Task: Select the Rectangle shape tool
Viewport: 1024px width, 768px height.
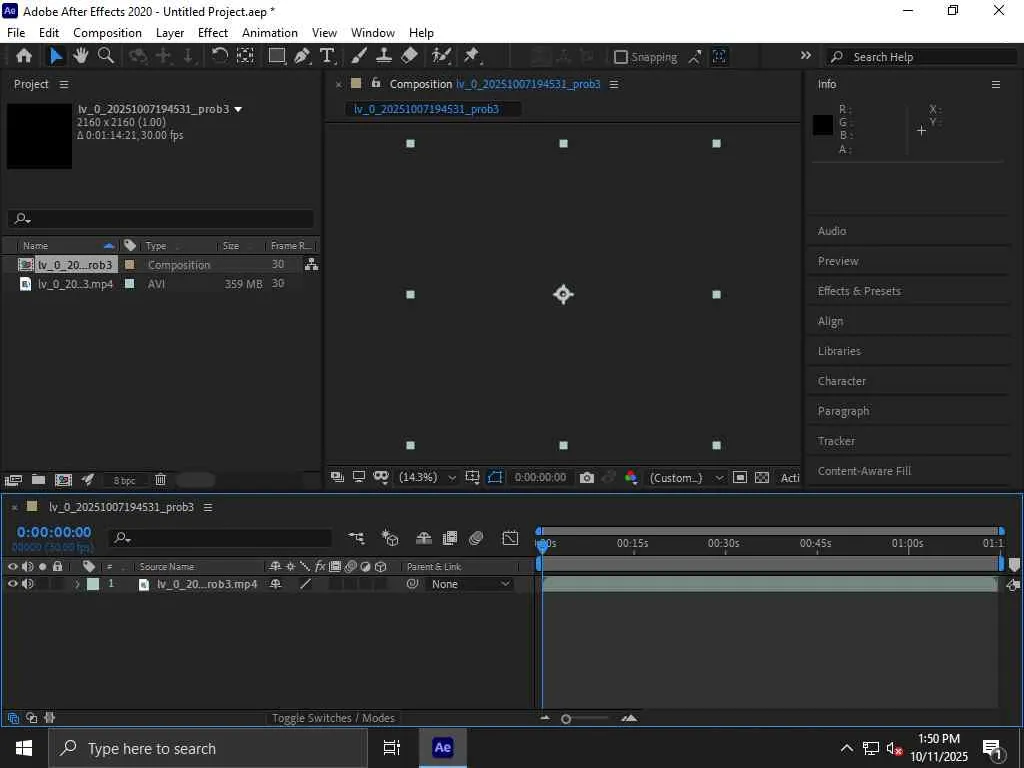Action: pyautogui.click(x=277, y=56)
